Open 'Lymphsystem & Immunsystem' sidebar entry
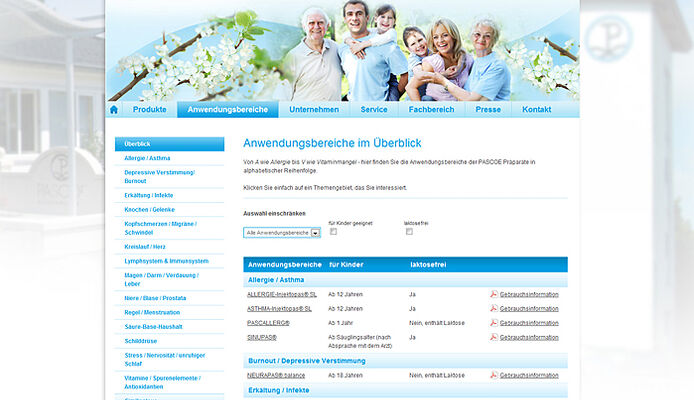The image size is (694, 400). click(x=166, y=260)
